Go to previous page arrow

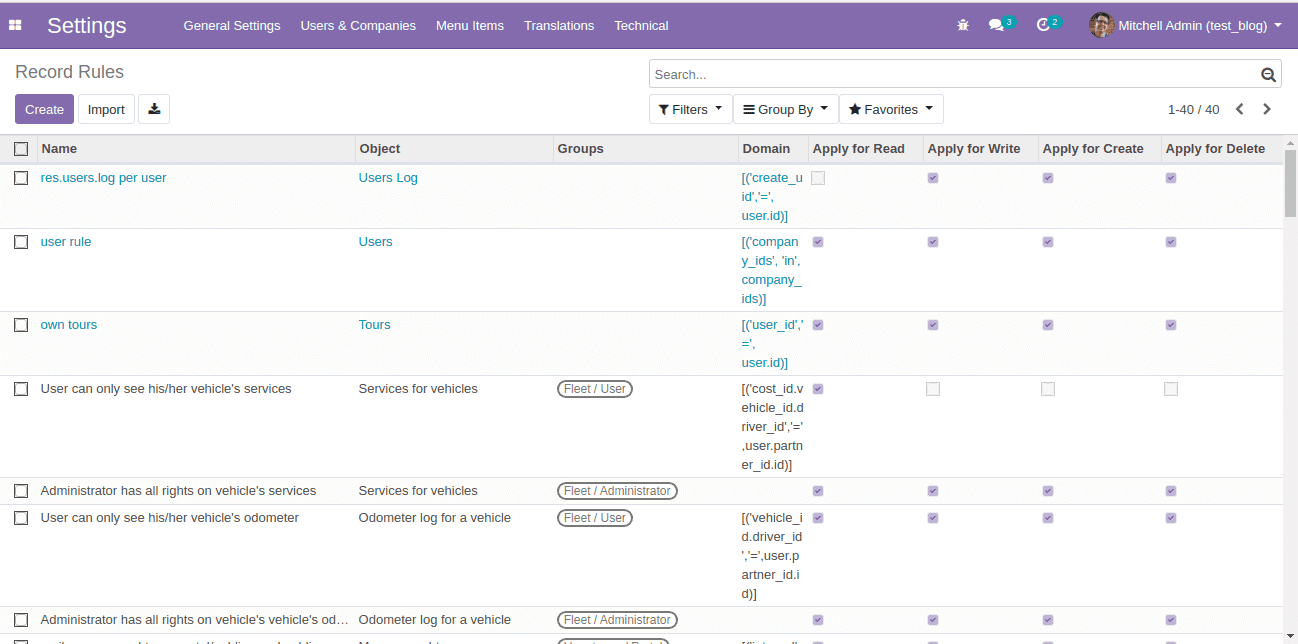pyautogui.click(x=1240, y=109)
